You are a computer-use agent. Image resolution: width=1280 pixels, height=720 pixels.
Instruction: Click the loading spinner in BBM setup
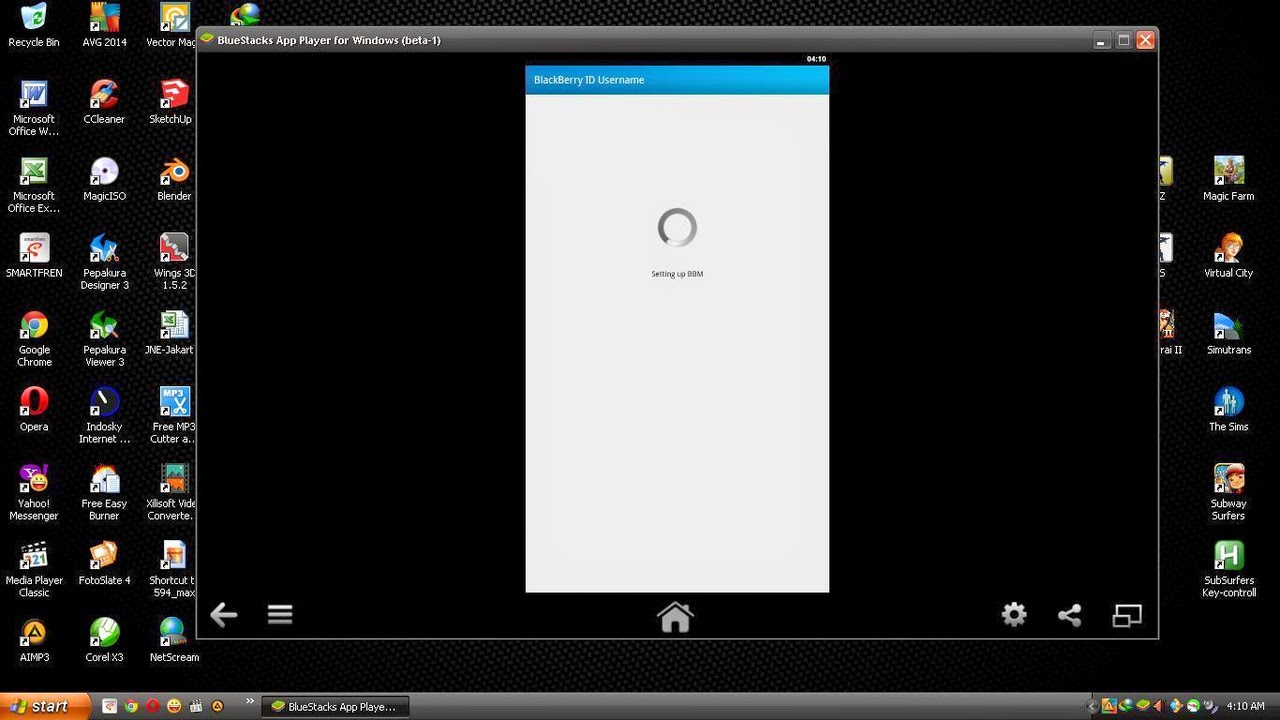[x=677, y=228]
